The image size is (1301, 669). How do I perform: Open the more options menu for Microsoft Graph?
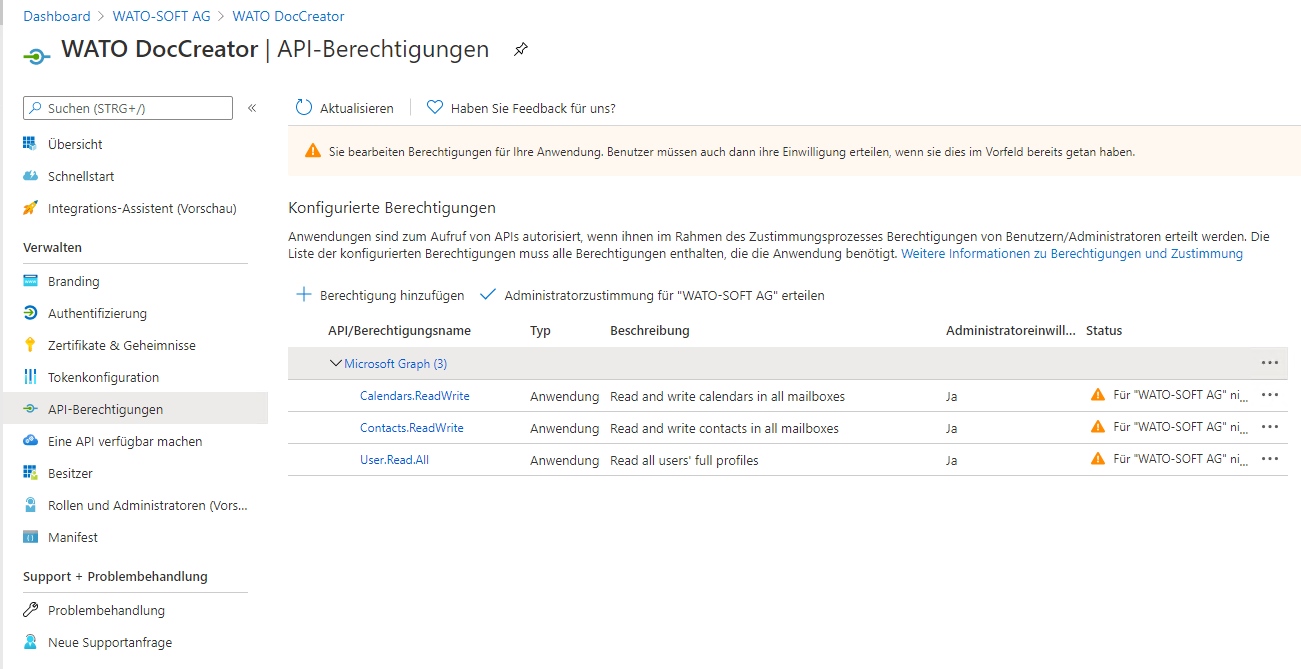point(1270,363)
